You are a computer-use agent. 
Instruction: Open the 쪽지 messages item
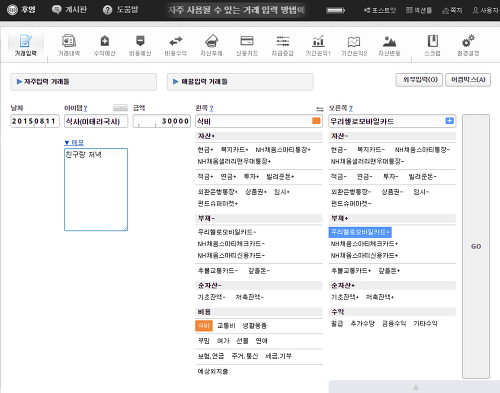pos(452,10)
